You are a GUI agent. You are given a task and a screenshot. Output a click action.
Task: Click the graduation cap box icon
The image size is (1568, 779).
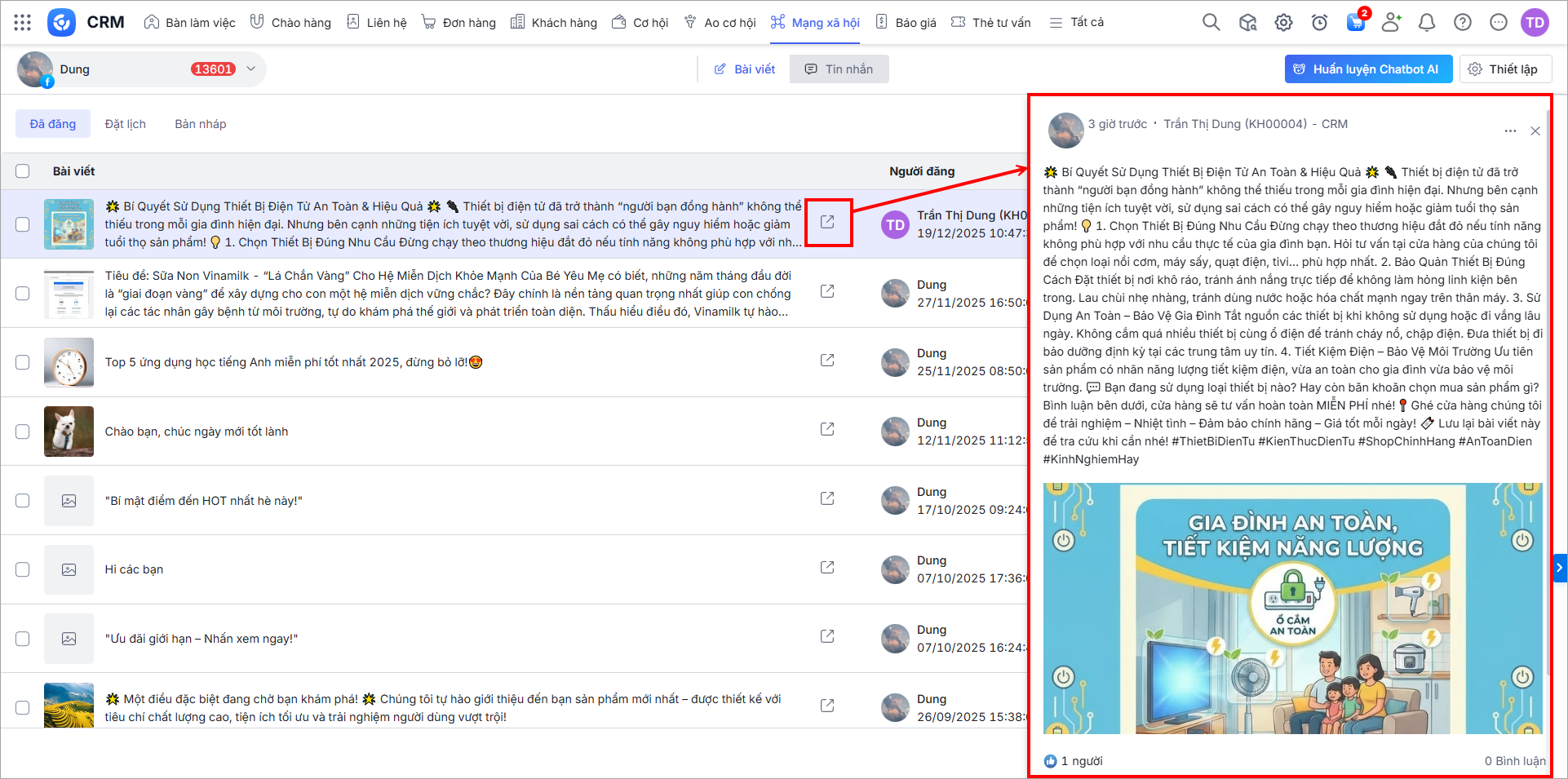pyautogui.click(x=1247, y=22)
